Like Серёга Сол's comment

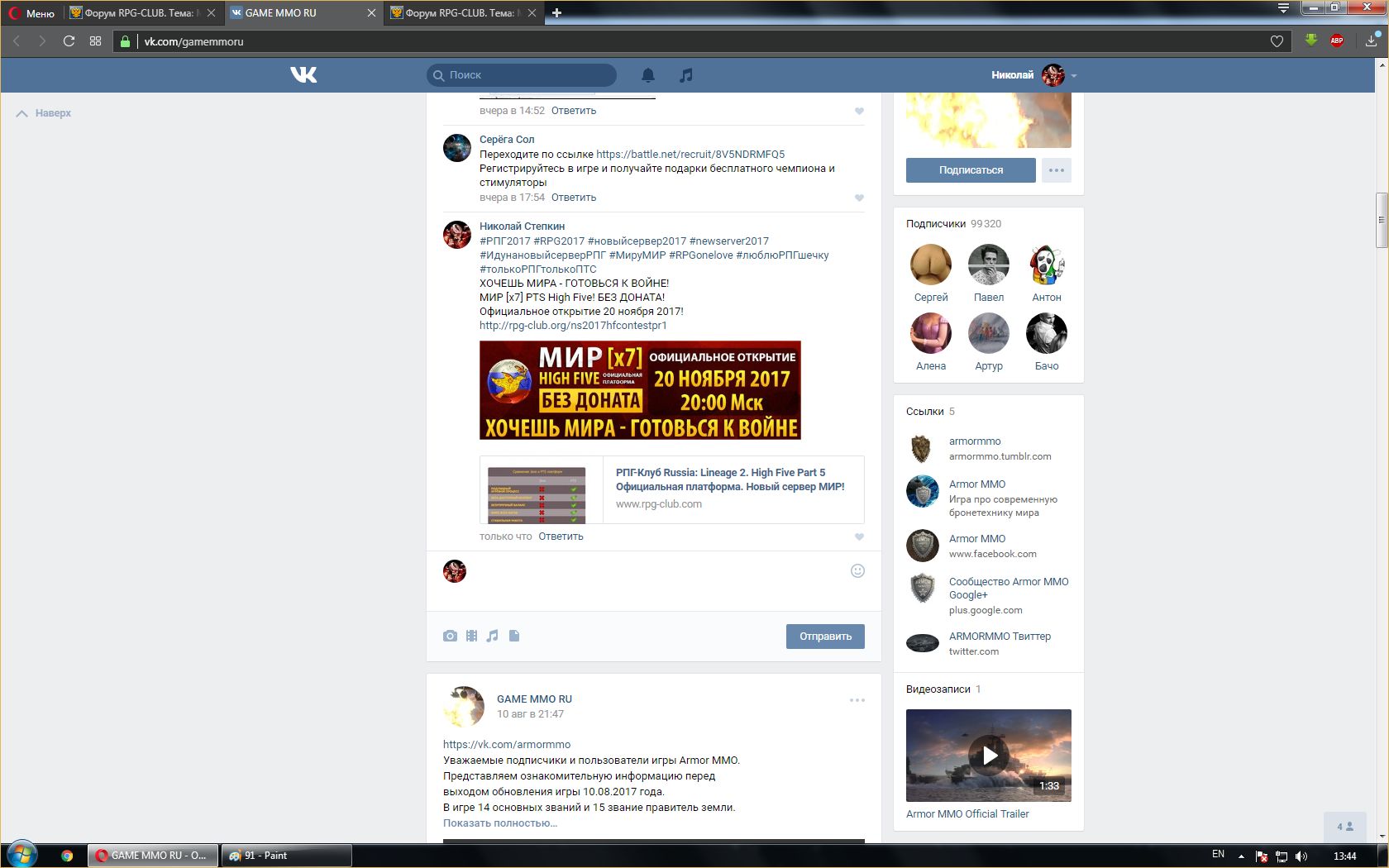pyautogui.click(x=859, y=198)
